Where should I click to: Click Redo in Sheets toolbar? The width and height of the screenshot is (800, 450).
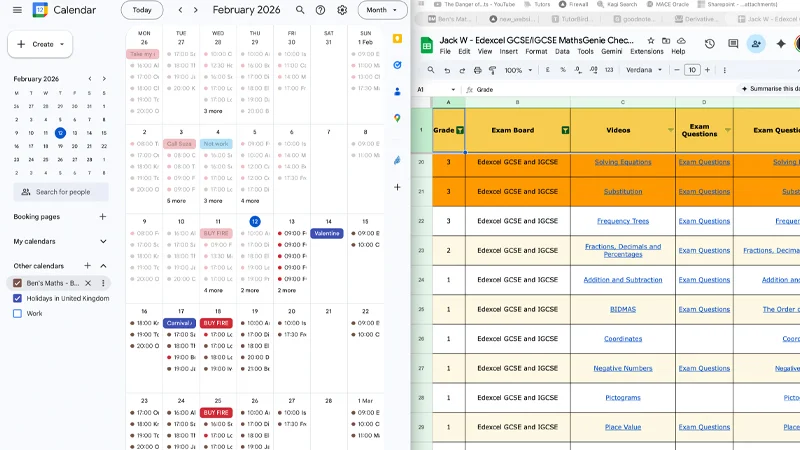(x=462, y=70)
